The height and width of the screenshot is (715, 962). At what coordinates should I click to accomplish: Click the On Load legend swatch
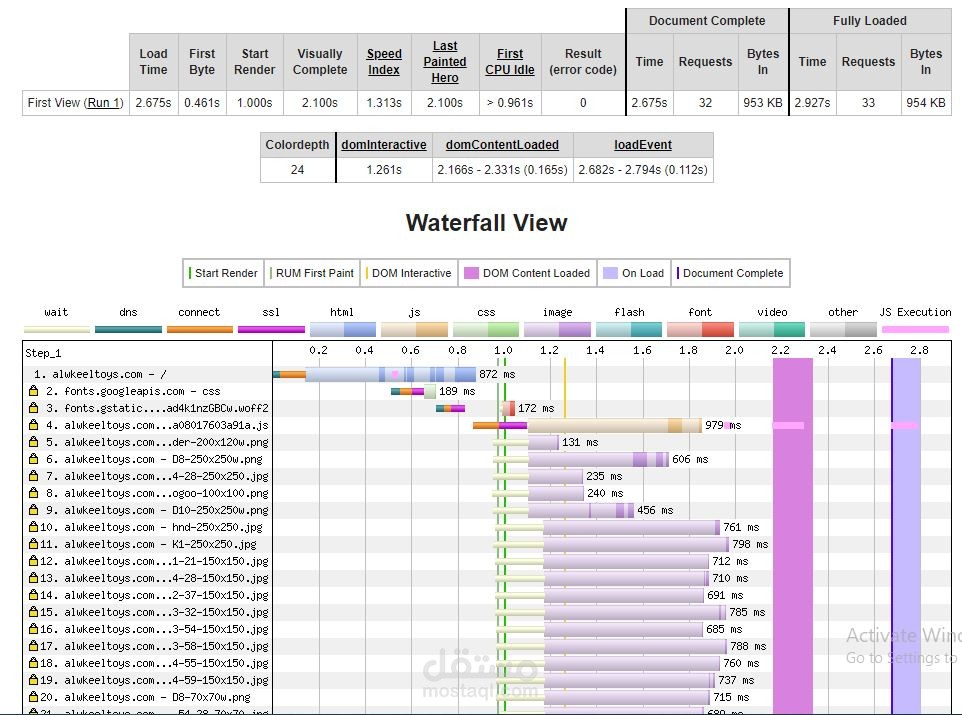tap(610, 273)
